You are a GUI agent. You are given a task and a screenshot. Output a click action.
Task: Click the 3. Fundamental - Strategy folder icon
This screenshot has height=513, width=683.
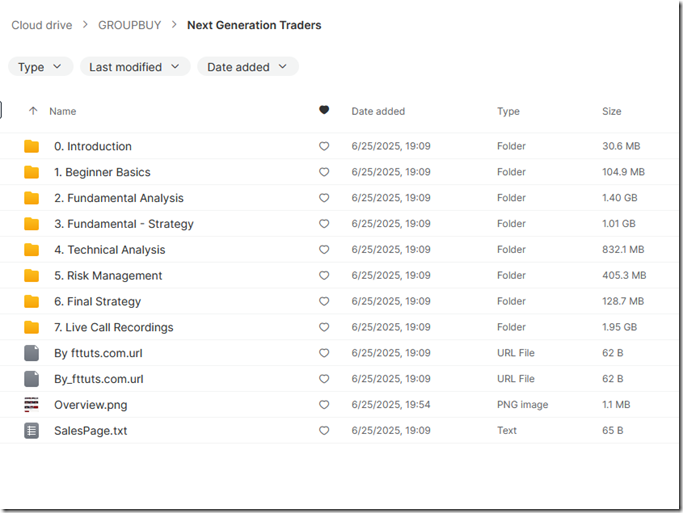click(x=31, y=224)
